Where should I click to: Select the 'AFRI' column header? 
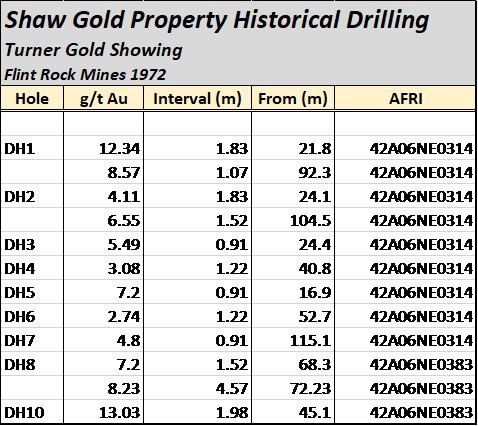coord(406,99)
